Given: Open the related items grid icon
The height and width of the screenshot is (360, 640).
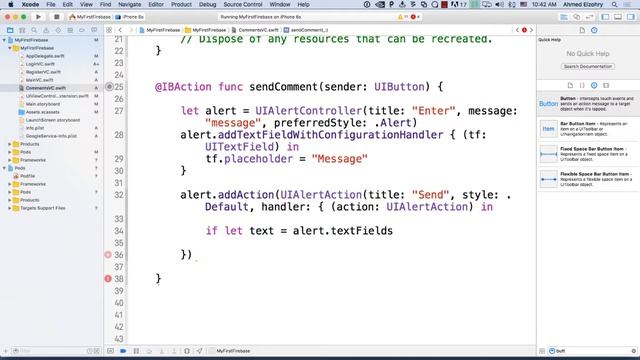Looking at the screenshot, I should pyautogui.click(x=109, y=30).
